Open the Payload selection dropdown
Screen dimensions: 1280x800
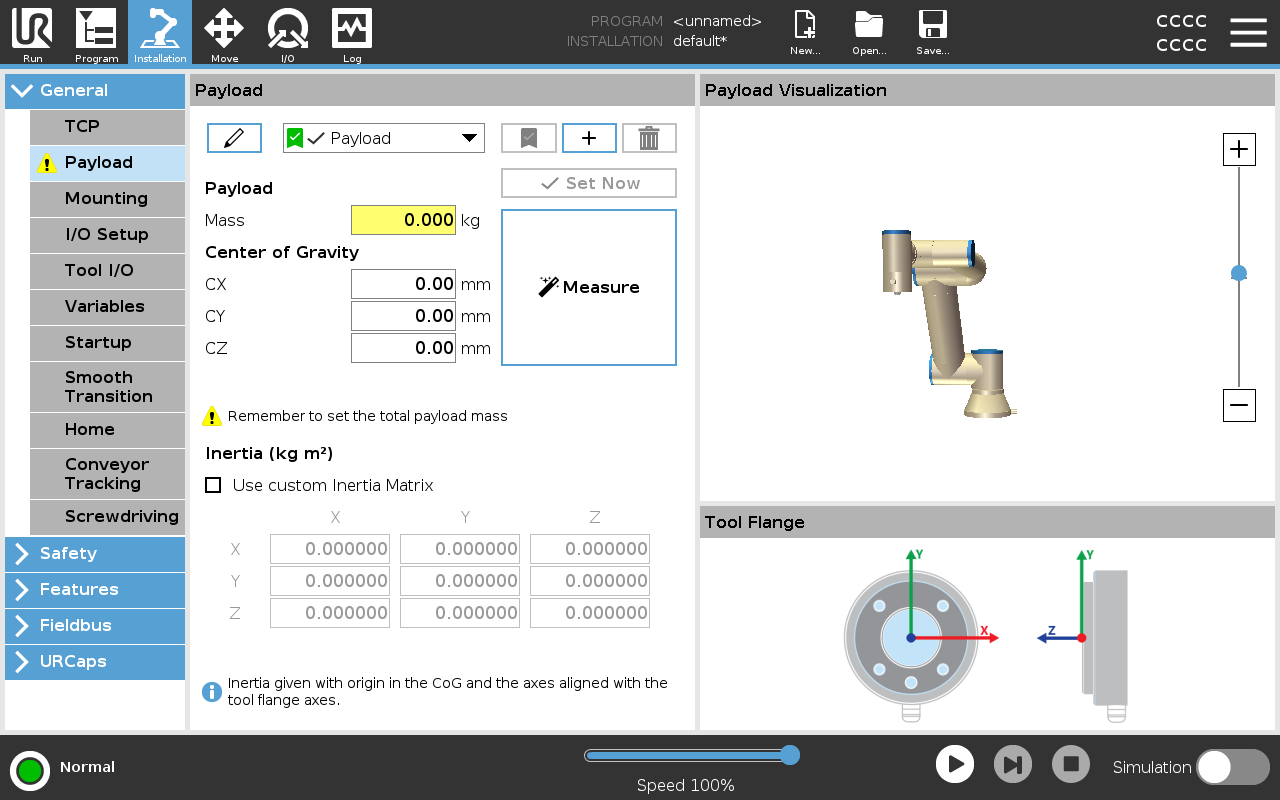coord(384,138)
